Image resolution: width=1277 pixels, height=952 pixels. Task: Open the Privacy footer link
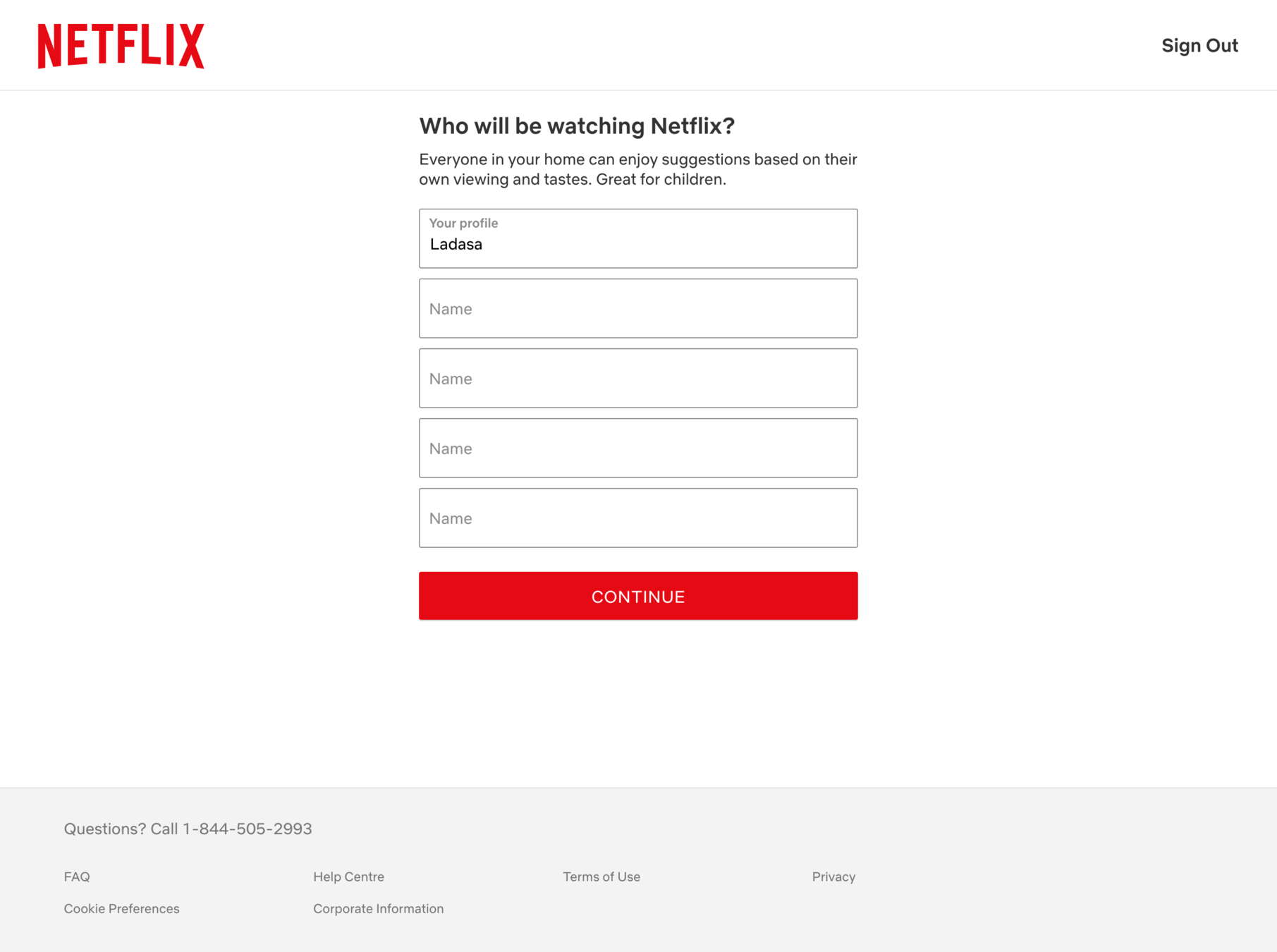833,877
